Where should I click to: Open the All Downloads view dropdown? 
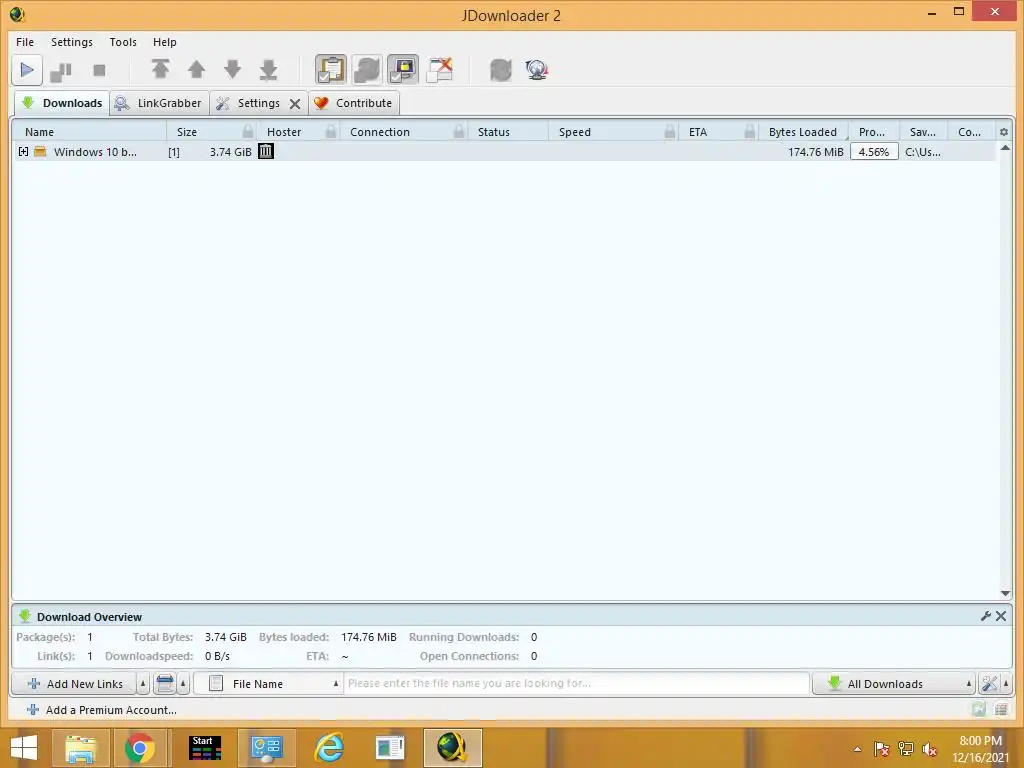click(893, 684)
